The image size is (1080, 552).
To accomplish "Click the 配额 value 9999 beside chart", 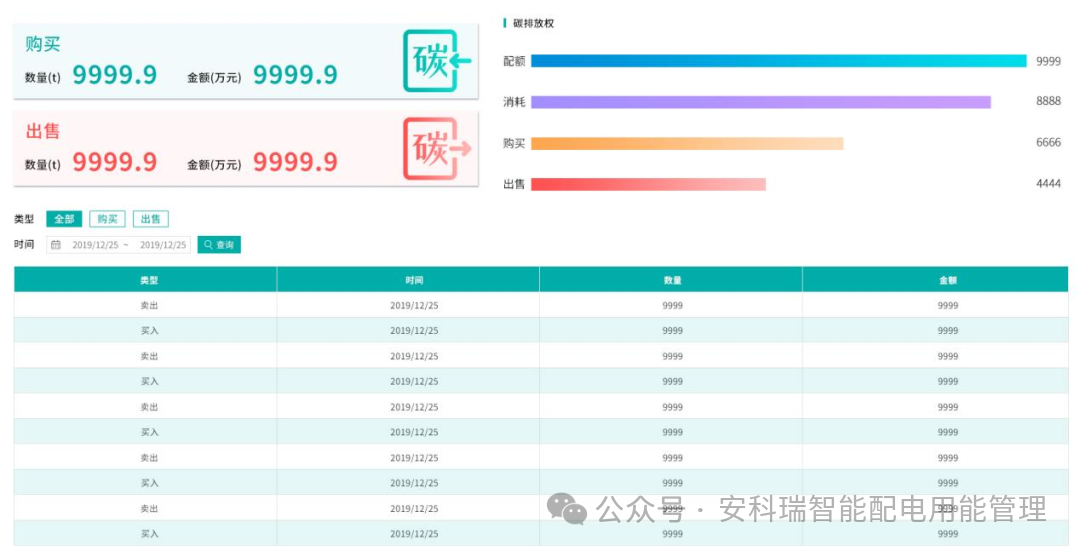I will click(x=1048, y=61).
